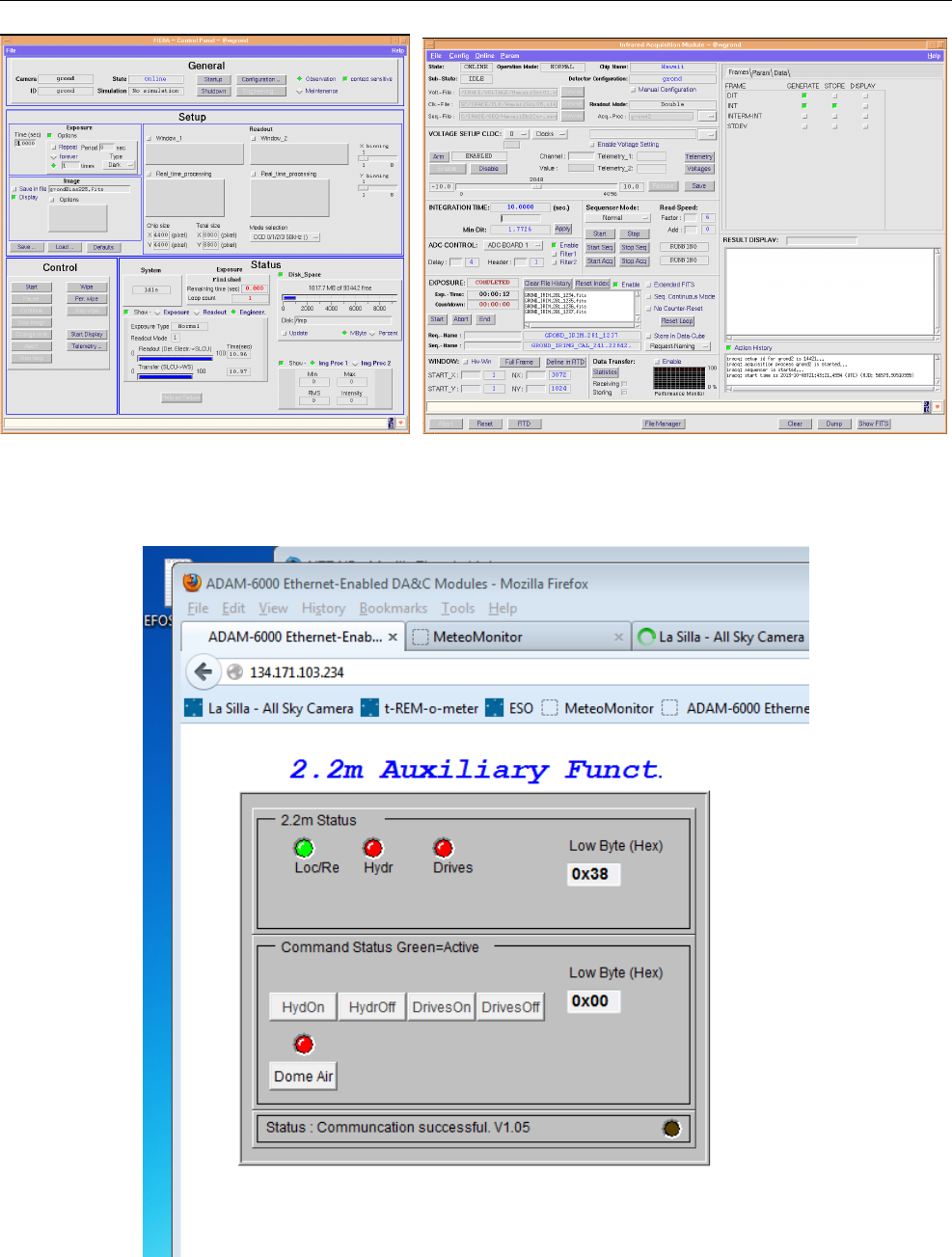The height and width of the screenshot is (1257, 952).
Task: Open the ADAM-6000 Etherne bookmark in bookmarks toolbar
Action: coord(736,708)
